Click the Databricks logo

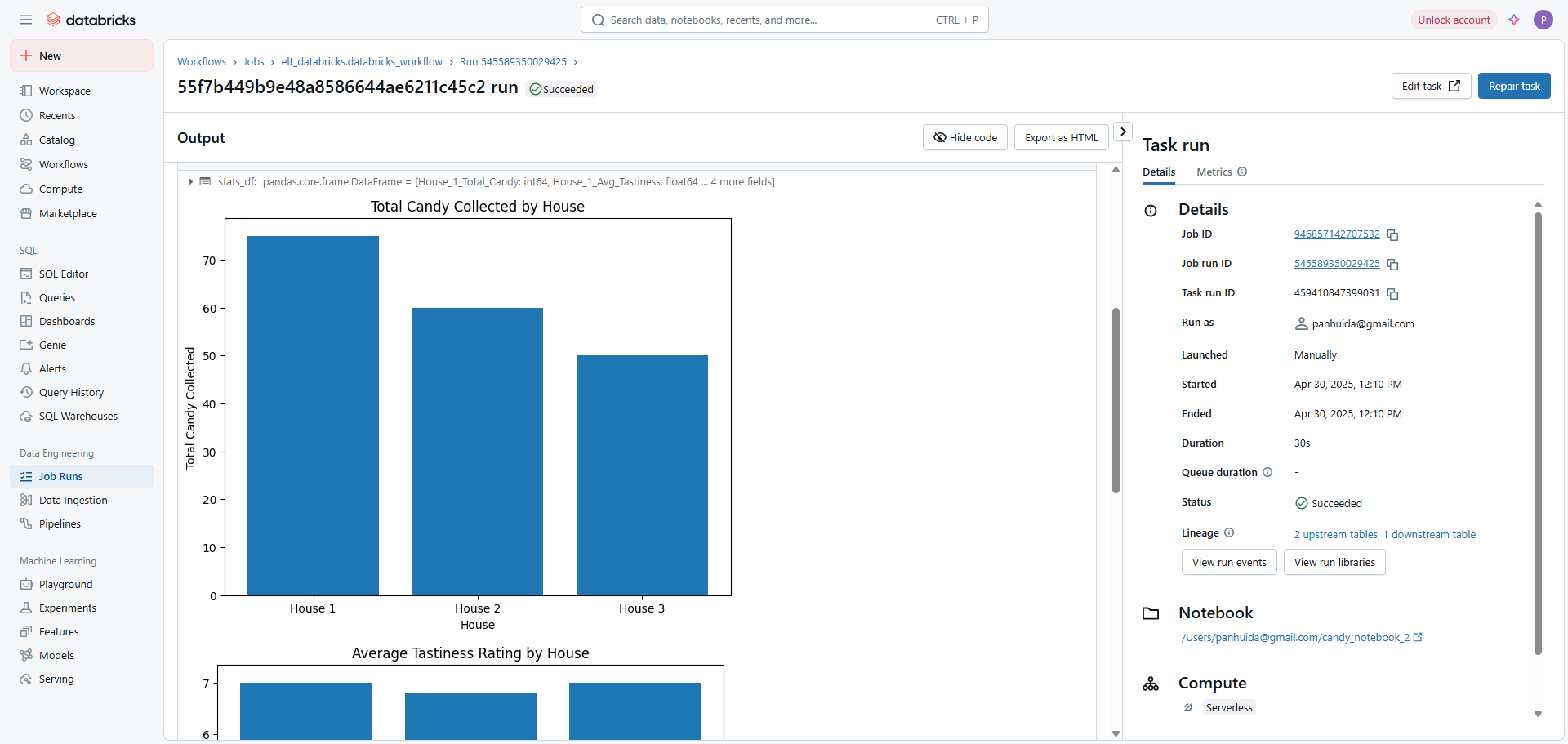[x=91, y=20]
